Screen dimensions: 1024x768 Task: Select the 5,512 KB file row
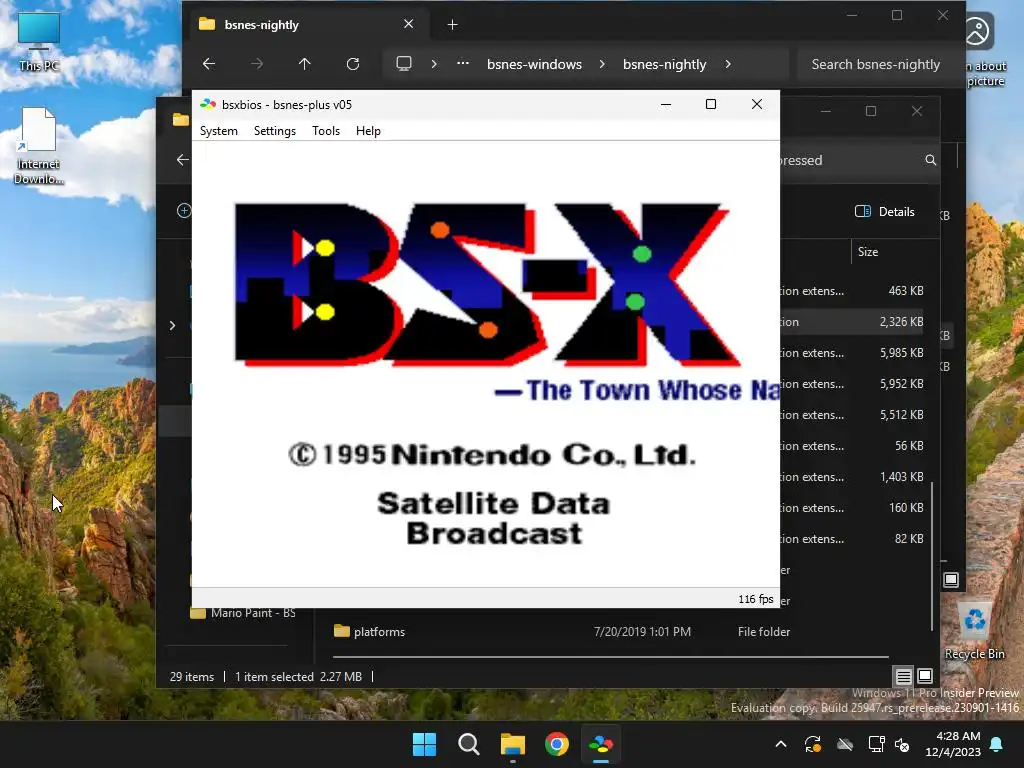tap(852, 415)
